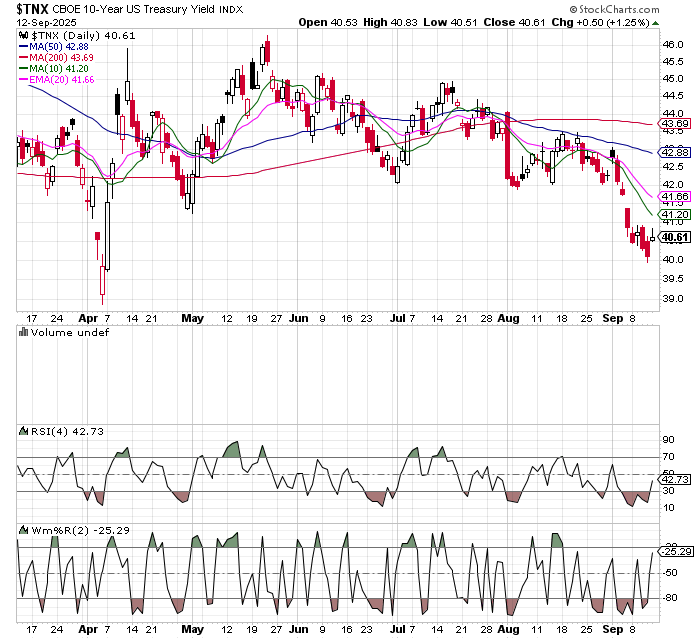This screenshot has height=639, width=700.
Task: Click the -25.29 Williams %R value tag
Action: 676,551
